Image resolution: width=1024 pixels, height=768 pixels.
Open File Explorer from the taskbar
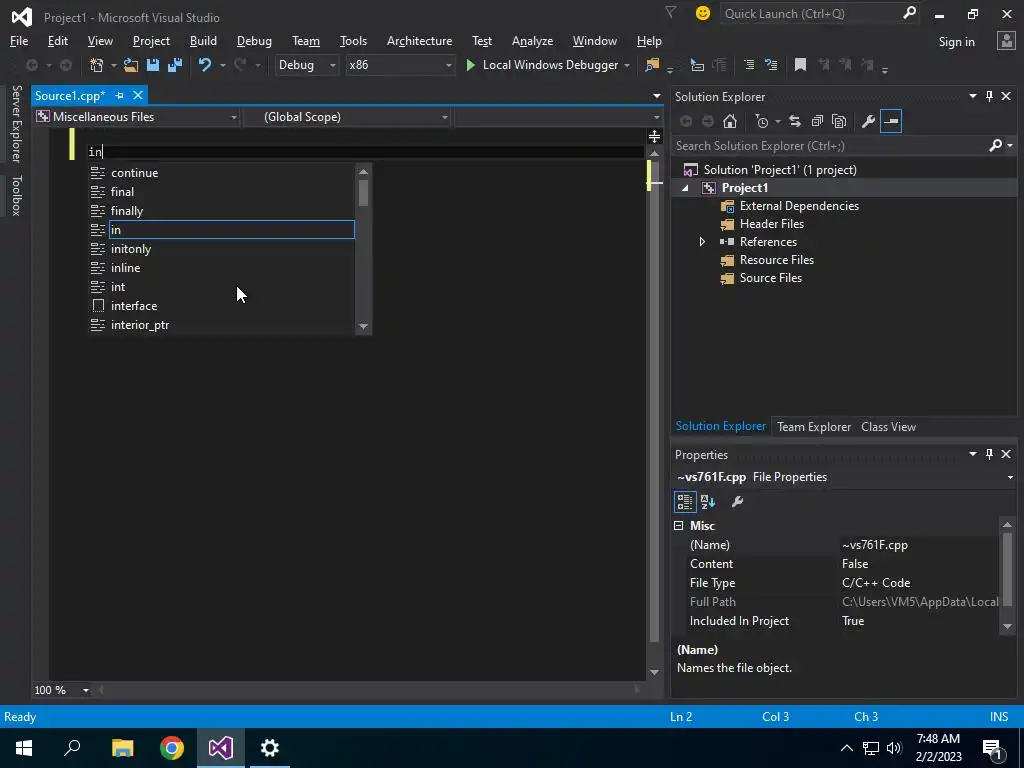click(x=123, y=748)
